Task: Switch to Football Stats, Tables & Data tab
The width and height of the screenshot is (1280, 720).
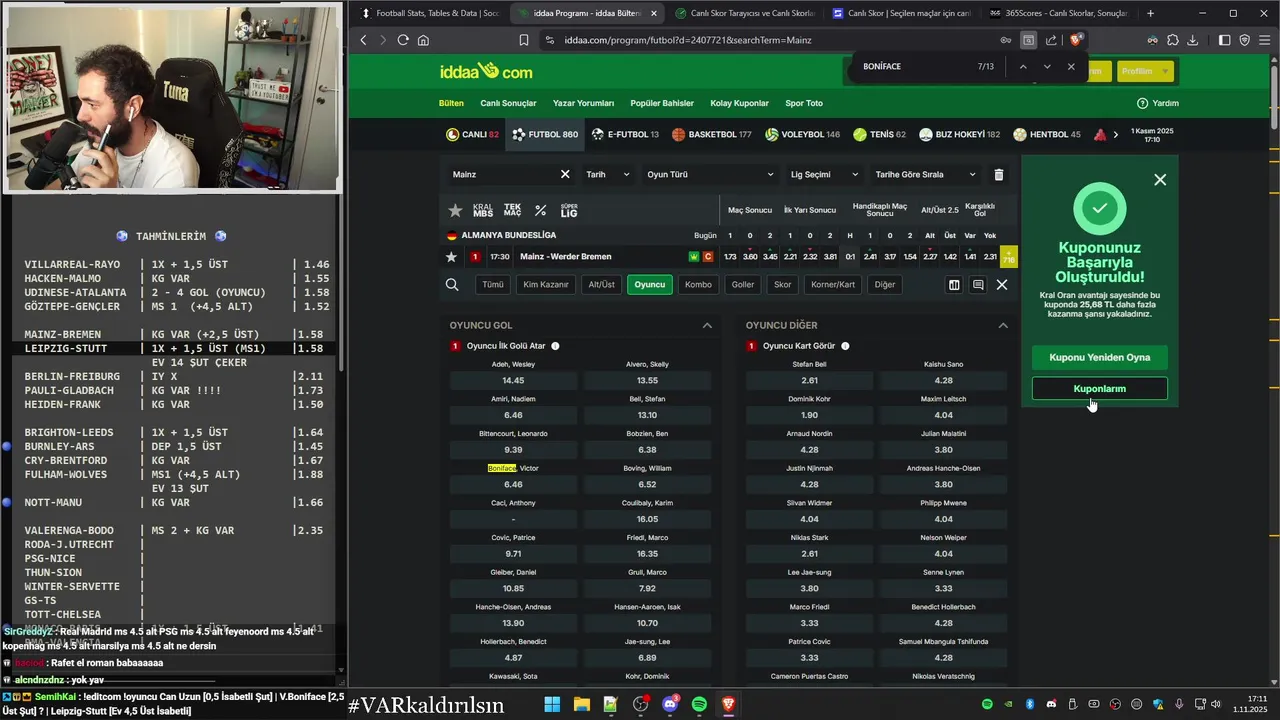Action: [x=430, y=13]
